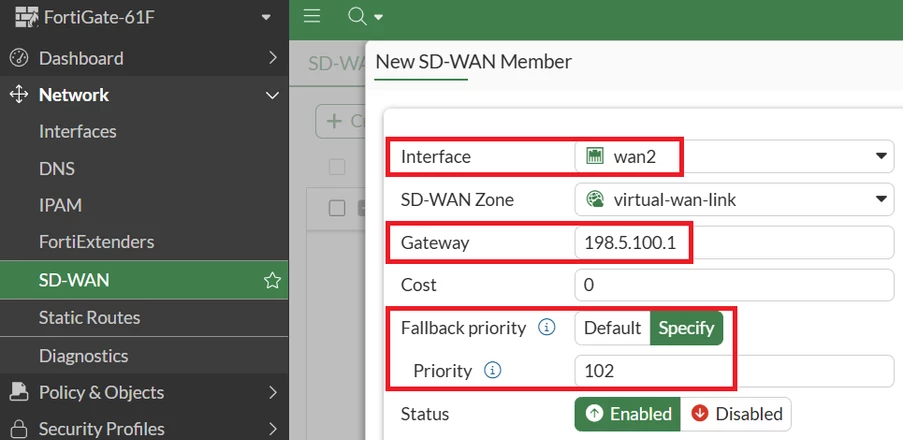This screenshot has height=440, width=903.
Task: Select Default fallback priority
Action: (612, 328)
